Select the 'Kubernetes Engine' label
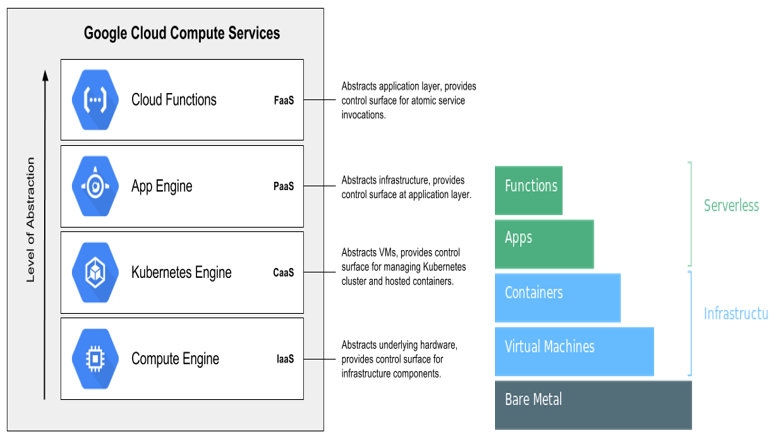This screenshot has height=436, width=776. pos(181,273)
